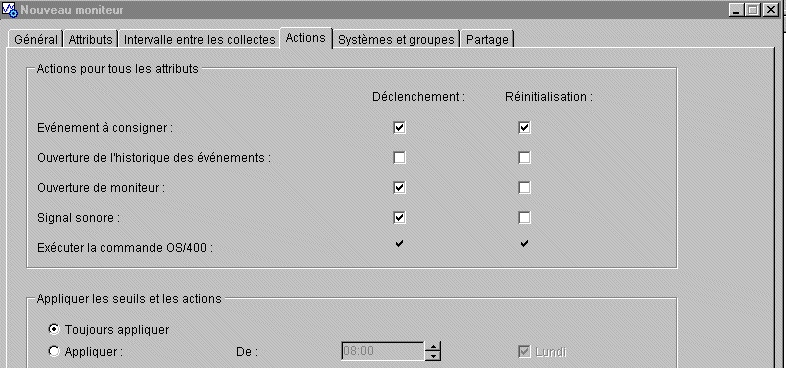The image size is (786, 368).
Task: Enable Ouverture de l'historique Réinitialisation checkbox
Action: point(524,158)
